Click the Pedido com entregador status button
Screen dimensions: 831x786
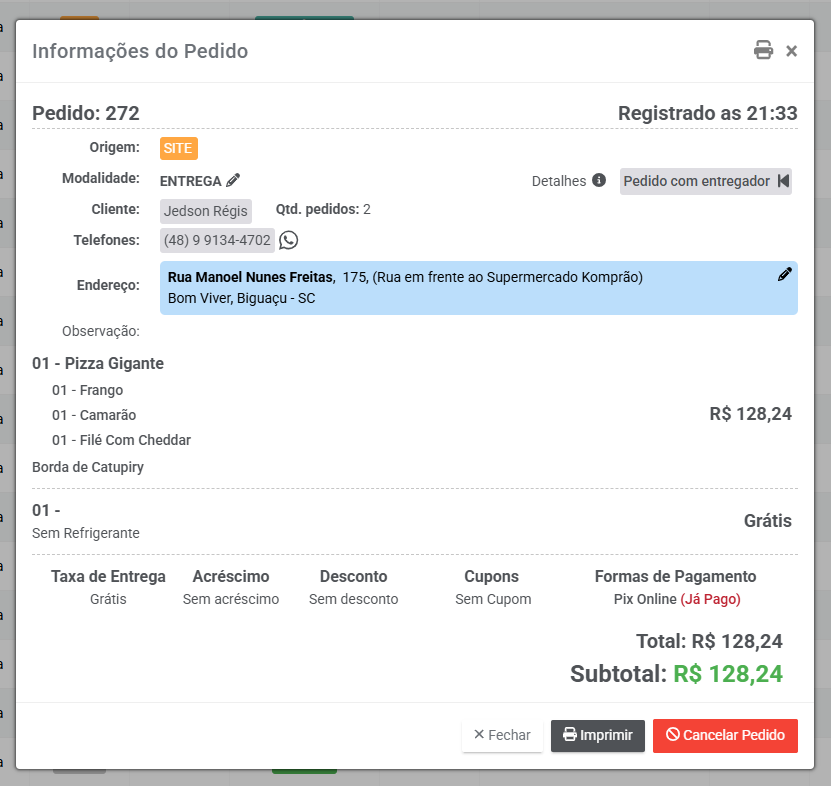click(x=697, y=181)
